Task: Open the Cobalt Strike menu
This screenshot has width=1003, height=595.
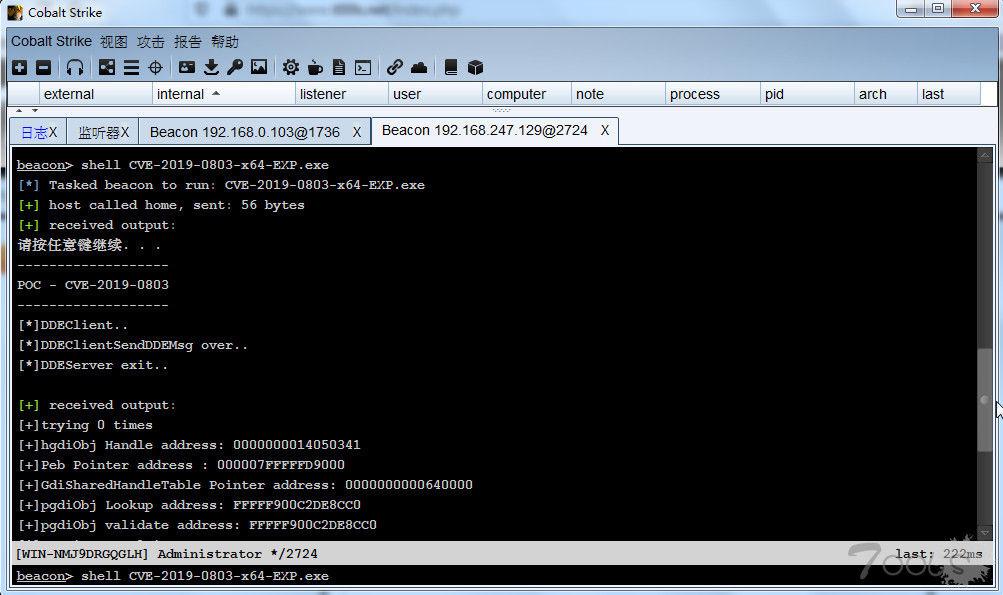Action: click(x=51, y=42)
